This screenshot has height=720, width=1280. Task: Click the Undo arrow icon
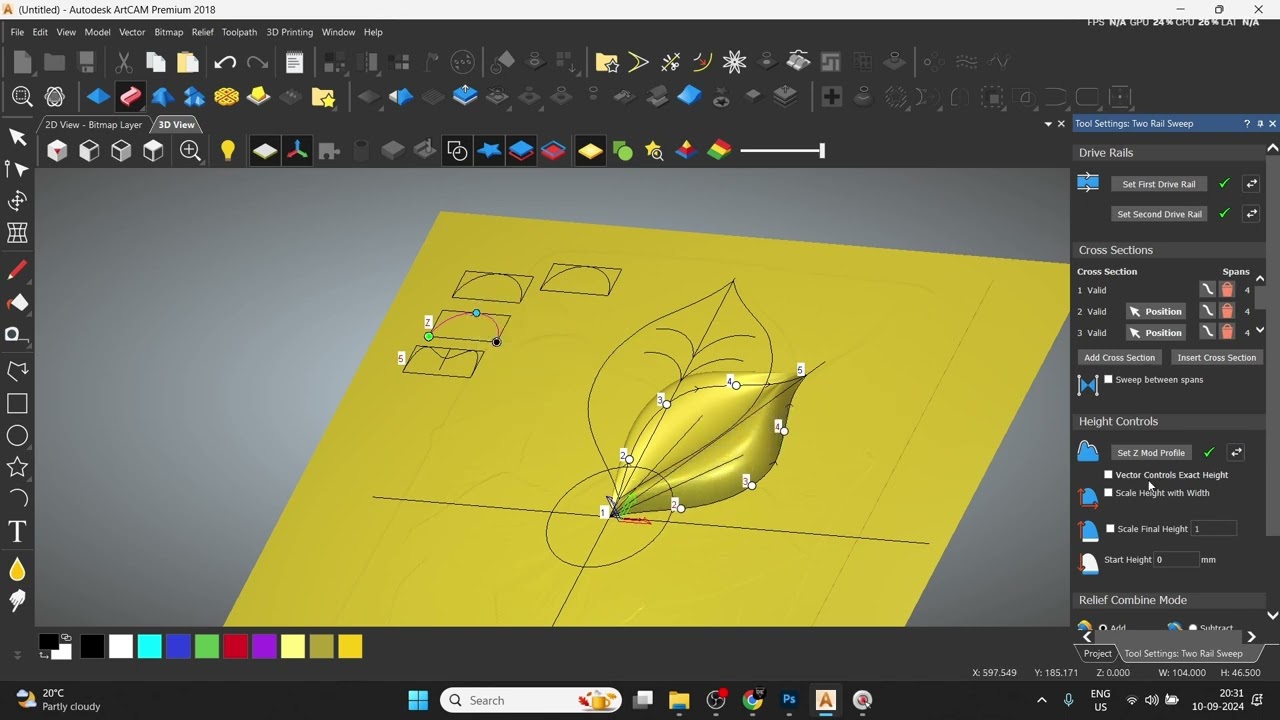coord(225,63)
